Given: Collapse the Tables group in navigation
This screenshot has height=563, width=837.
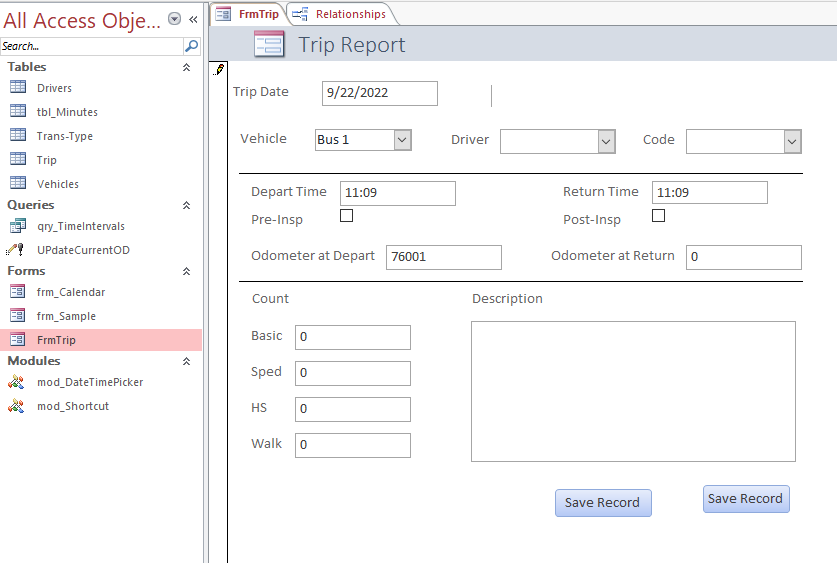Looking at the screenshot, I should pos(186,67).
